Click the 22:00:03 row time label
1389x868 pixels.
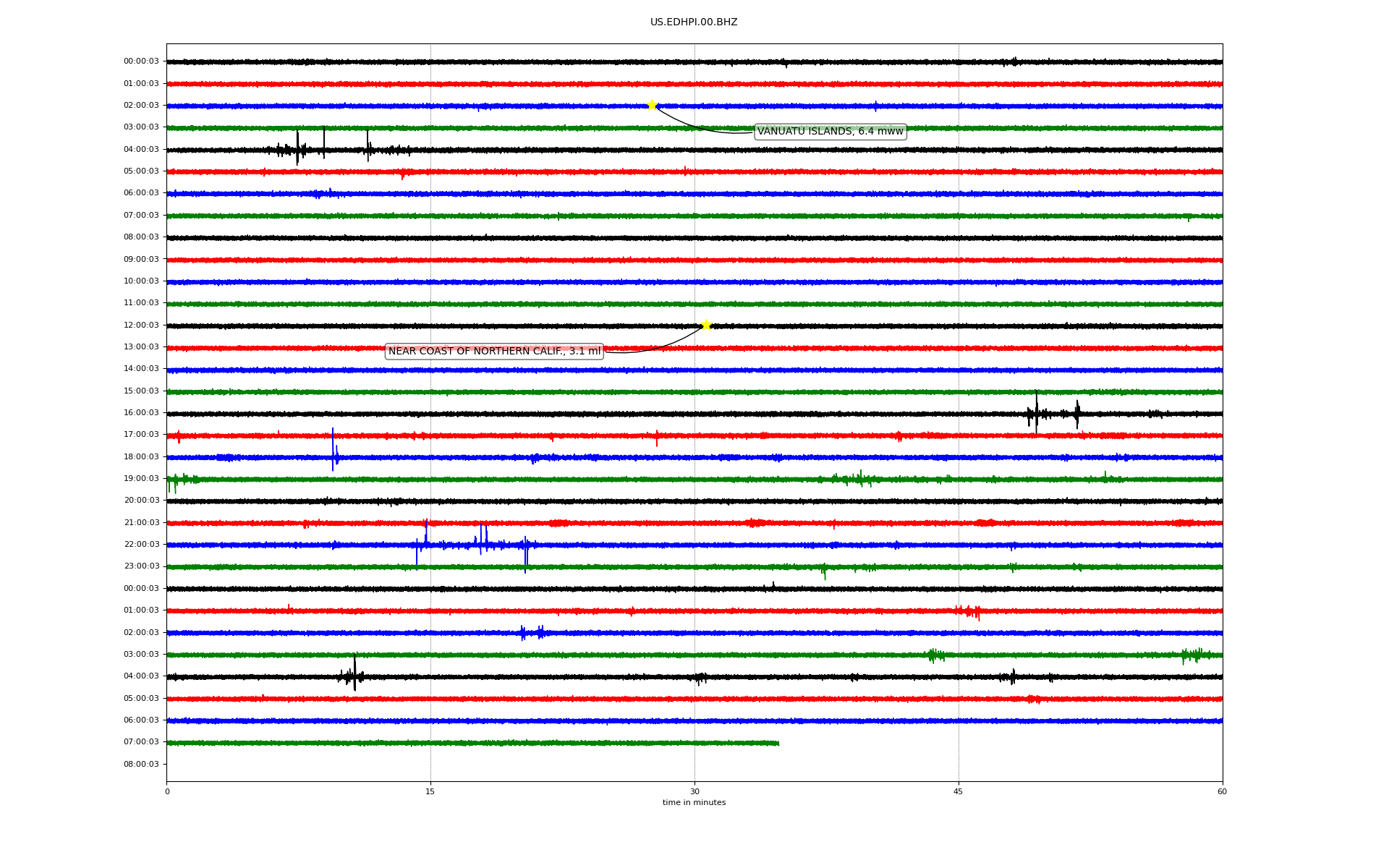tap(141, 545)
